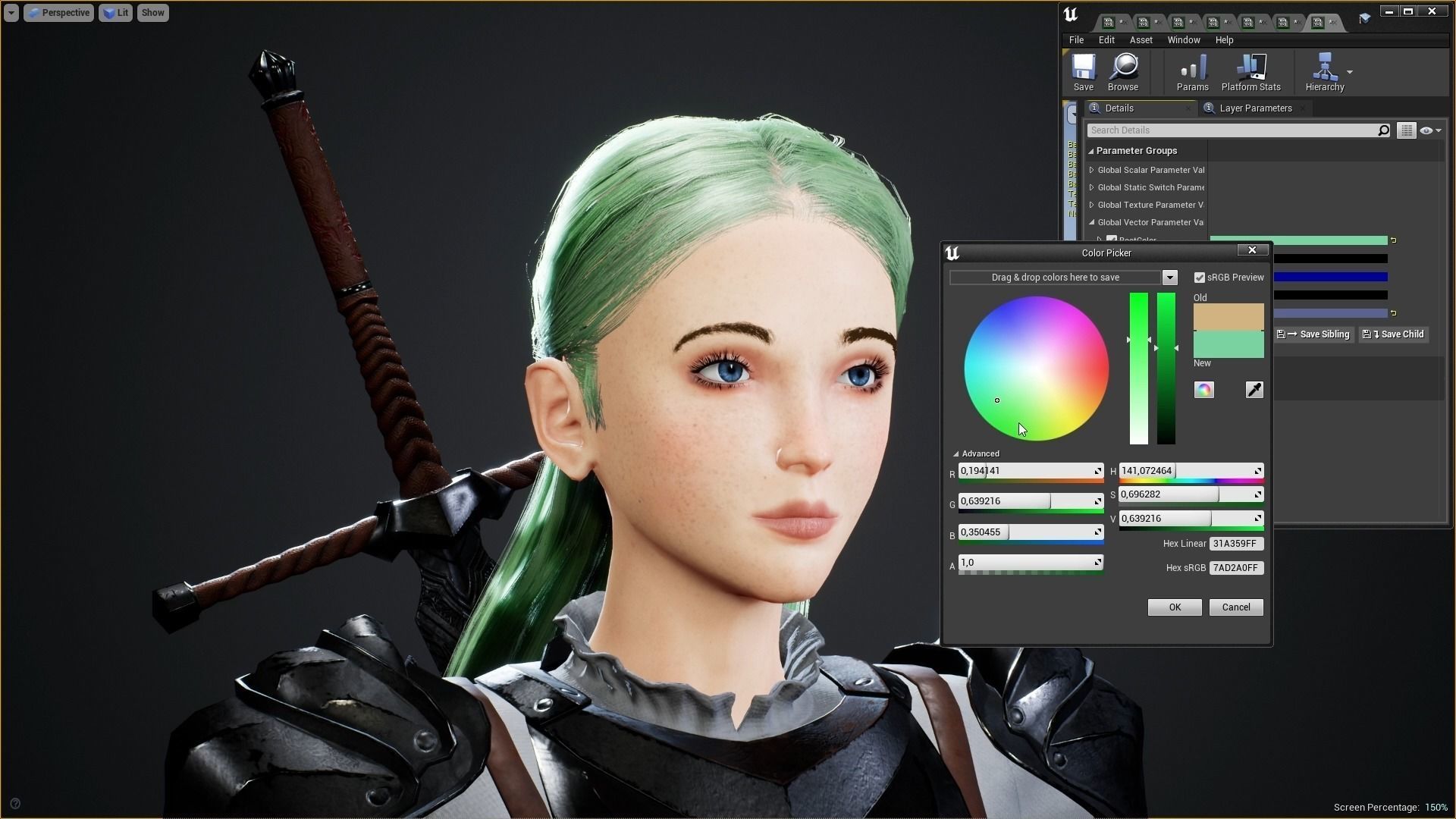Open the Asset menu
Viewport: 1456px width, 819px height.
[1141, 40]
